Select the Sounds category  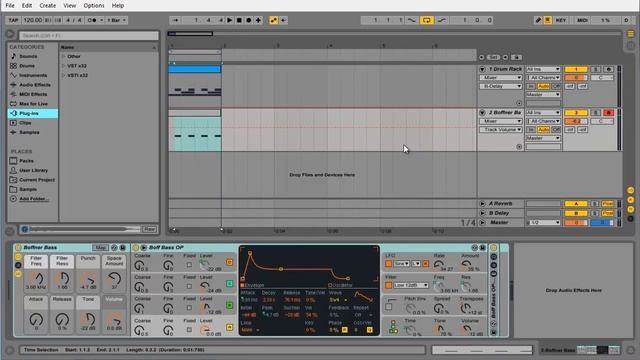point(28,56)
